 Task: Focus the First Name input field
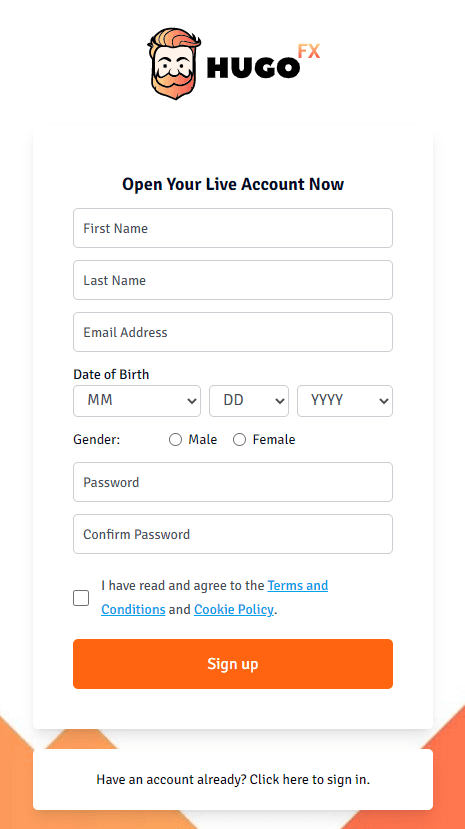pos(233,228)
